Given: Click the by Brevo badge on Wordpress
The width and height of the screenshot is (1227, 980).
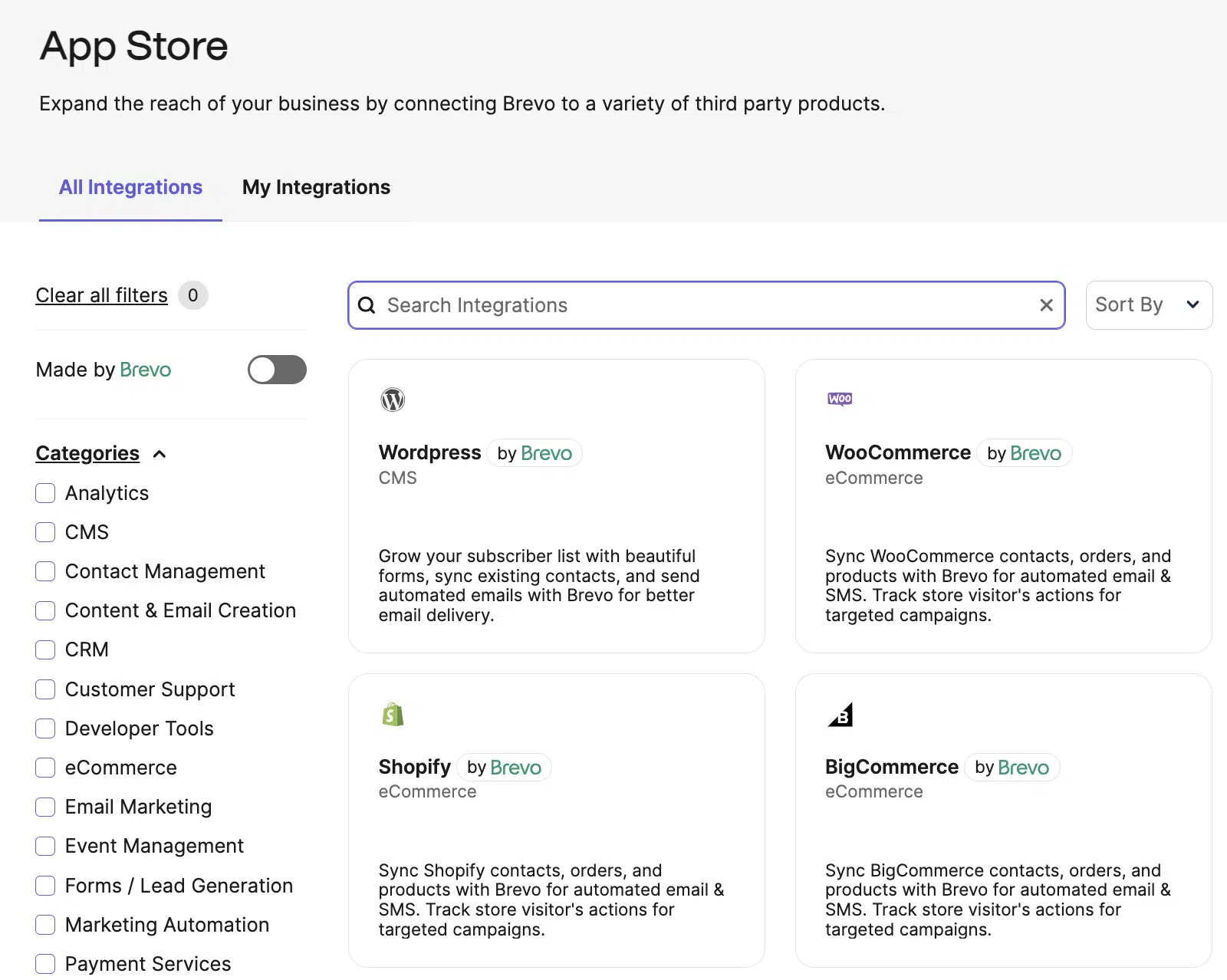Looking at the screenshot, I should coord(535,453).
